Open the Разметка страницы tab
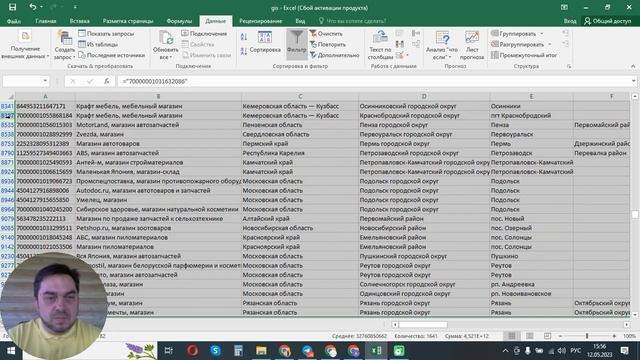640x360 pixels. click(x=128, y=21)
